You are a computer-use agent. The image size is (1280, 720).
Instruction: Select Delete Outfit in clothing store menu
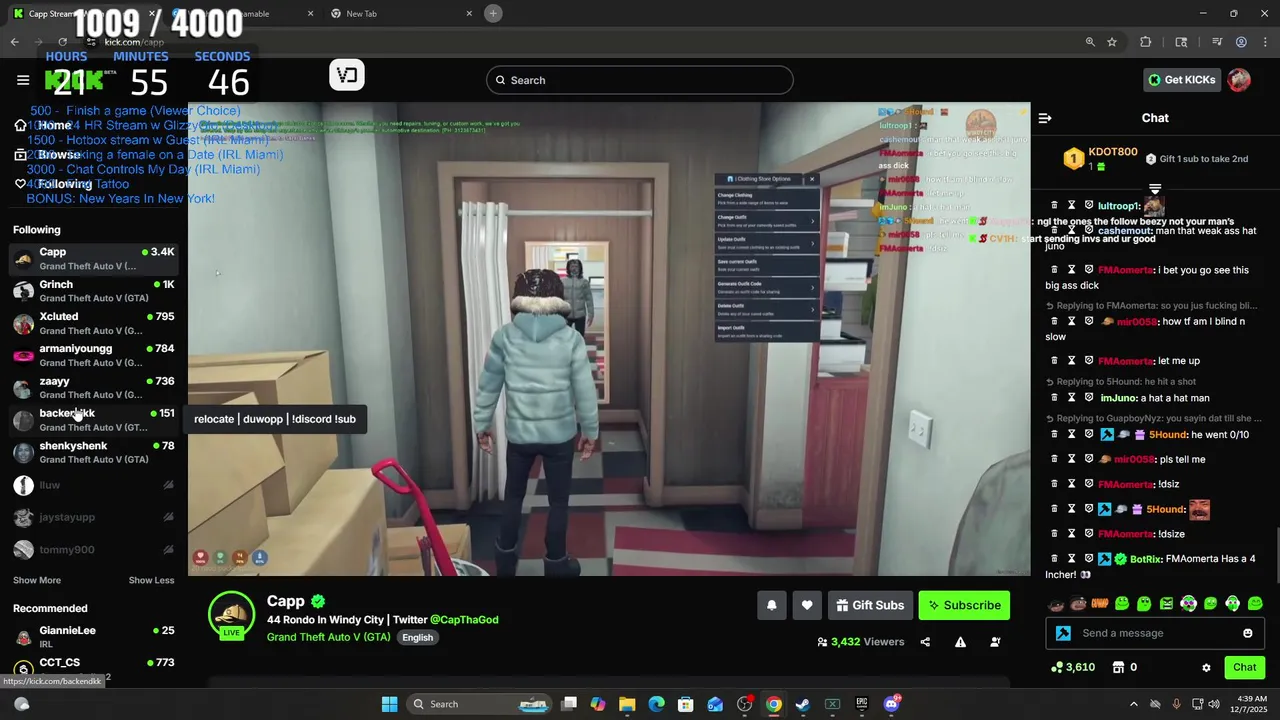766,308
